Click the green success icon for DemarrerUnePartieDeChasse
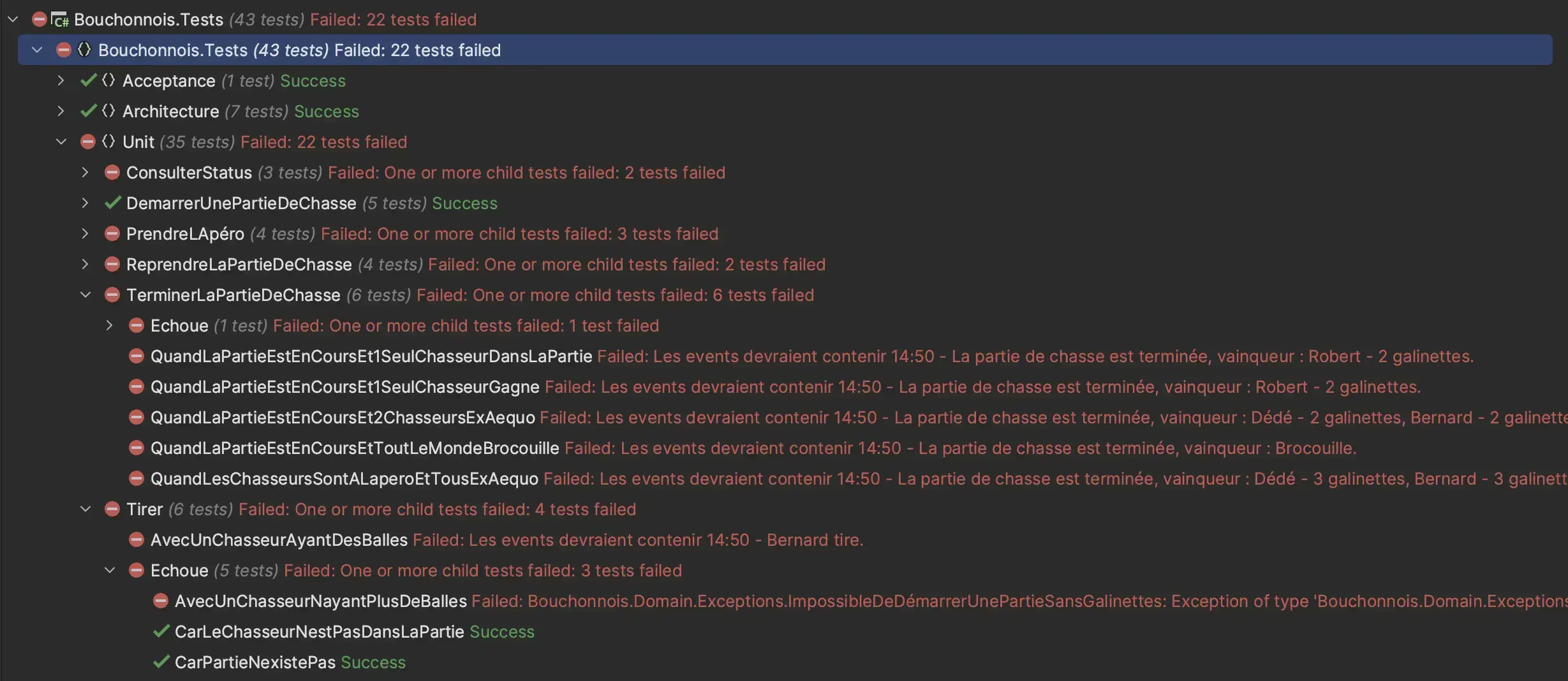 click(112, 203)
